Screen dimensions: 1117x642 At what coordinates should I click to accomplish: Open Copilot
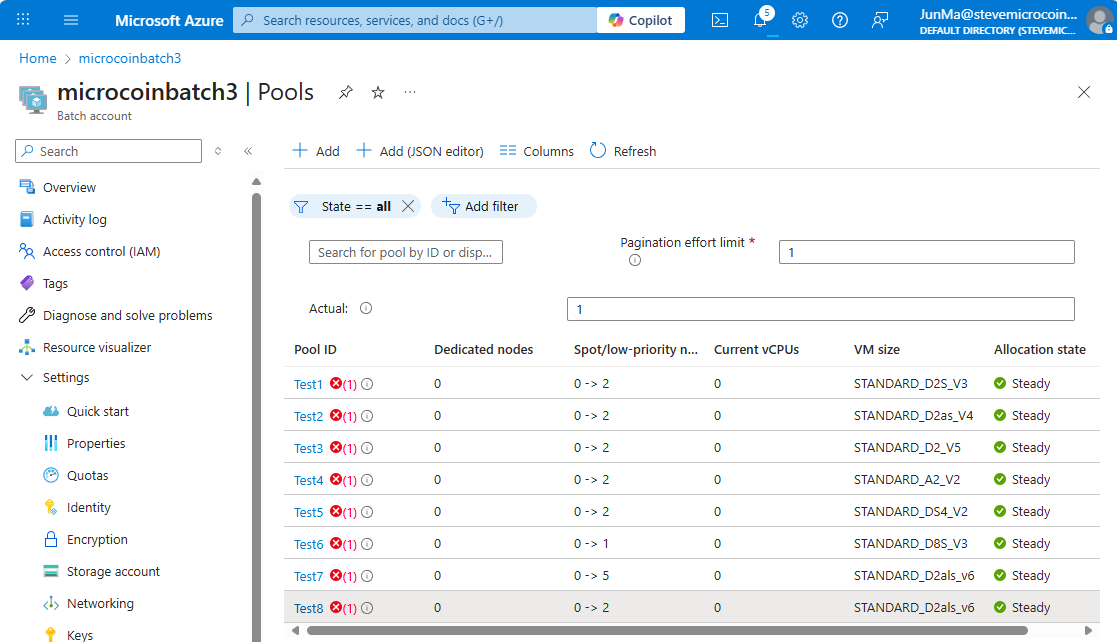640,20
